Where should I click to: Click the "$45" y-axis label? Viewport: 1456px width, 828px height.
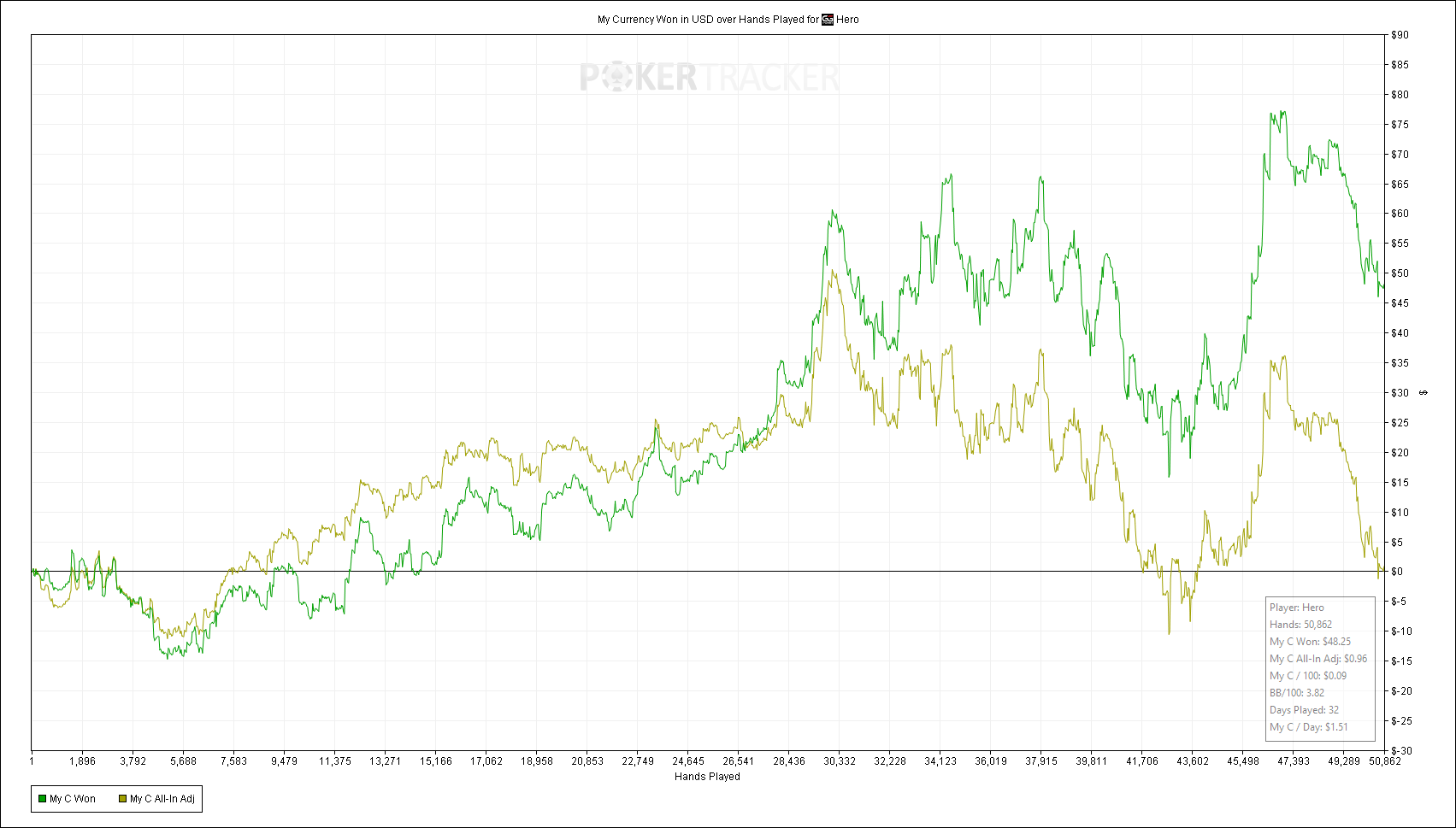tap(1400, 303)
